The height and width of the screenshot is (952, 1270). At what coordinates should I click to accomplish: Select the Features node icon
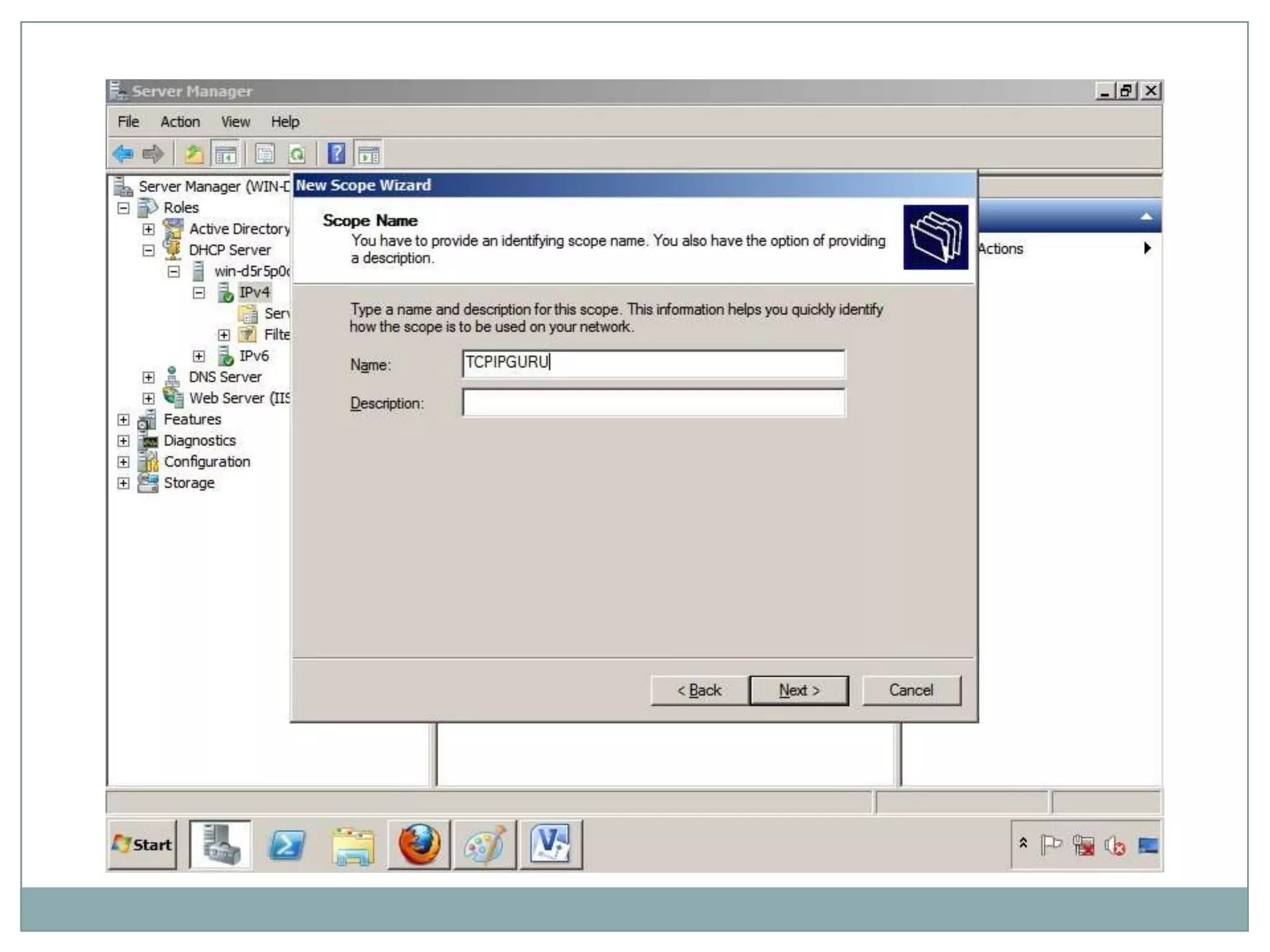(147, 420)
